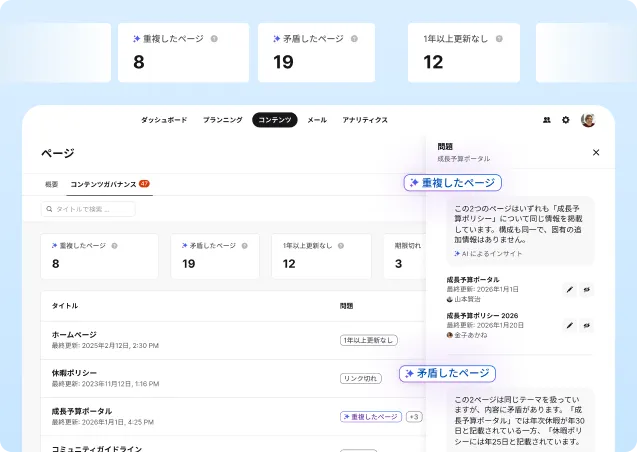Expand the +3 issues badge
This screenshot has width=637, height=452.
coord(414,417)
